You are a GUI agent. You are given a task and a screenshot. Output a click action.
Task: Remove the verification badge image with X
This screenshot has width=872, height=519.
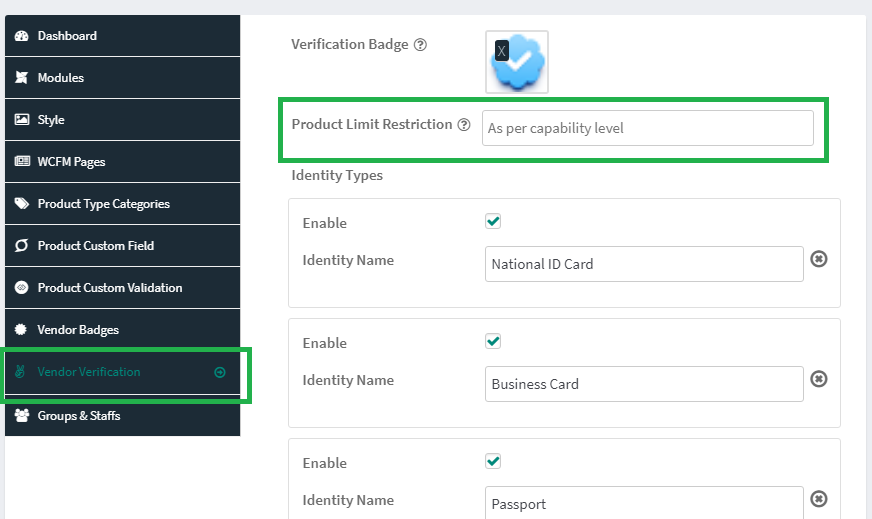[x=502, y=51]
